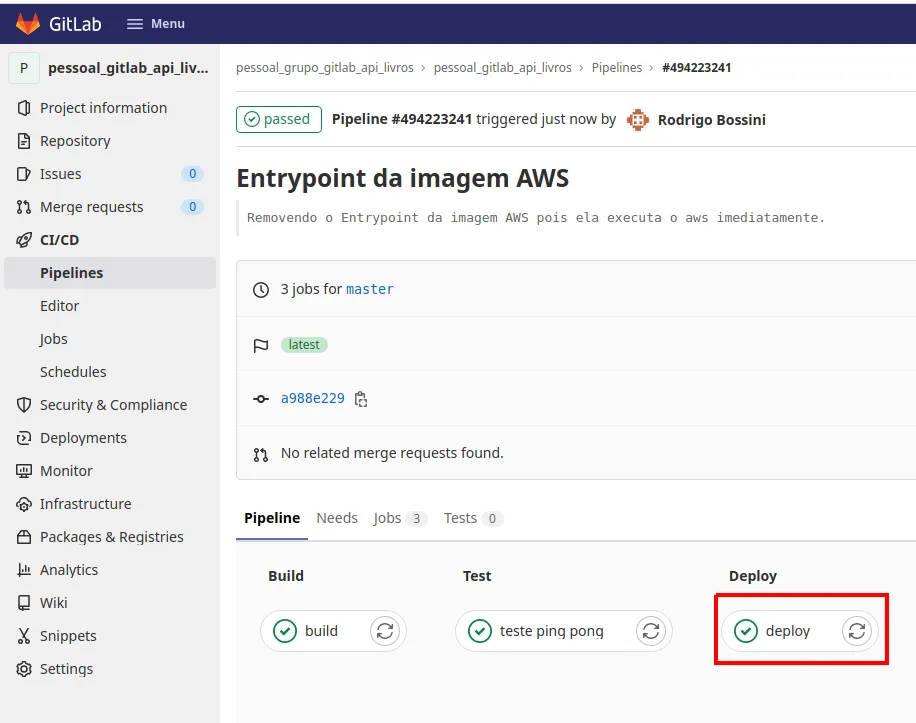This screenshot has width=916, height=723.
Task: Open the hamburger Menu in top bar
Action: (x=155, y=24)
